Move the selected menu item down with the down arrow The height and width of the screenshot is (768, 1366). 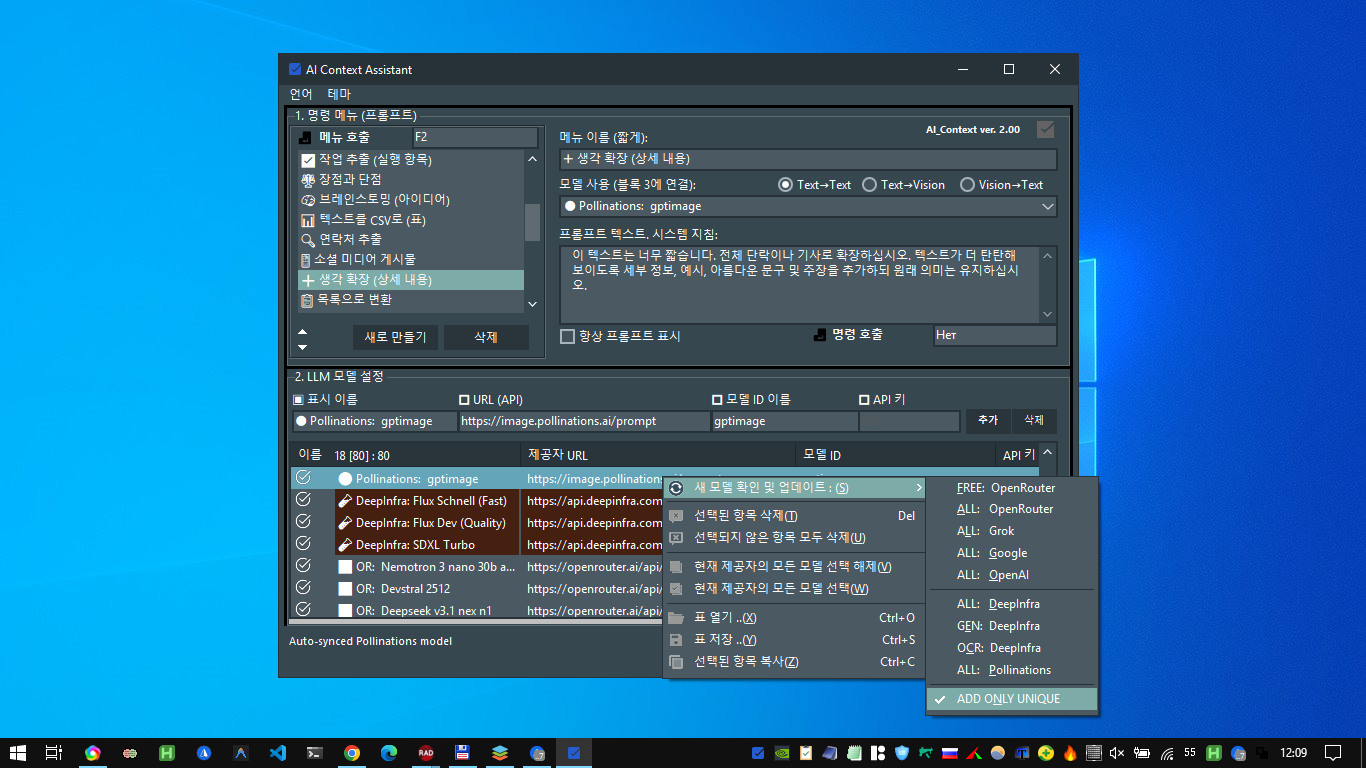303,347
